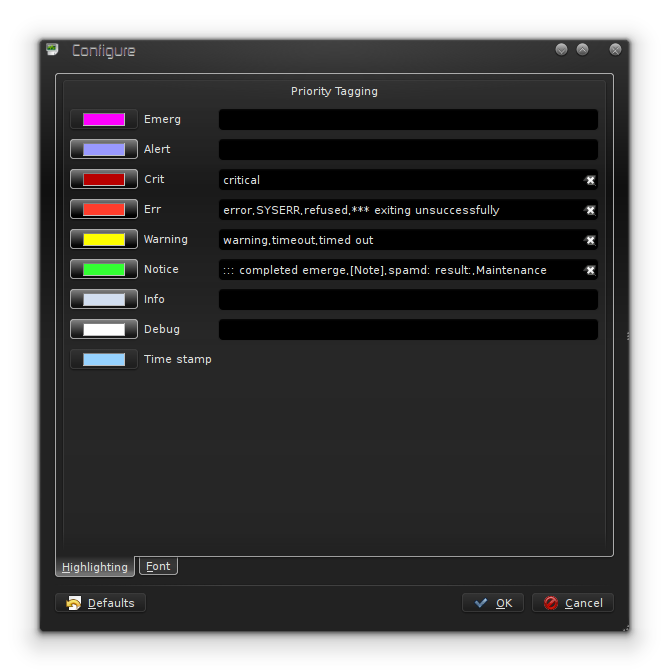Switch to the Font tab
This screenshot has height=671, width=669.
(158, 566)
